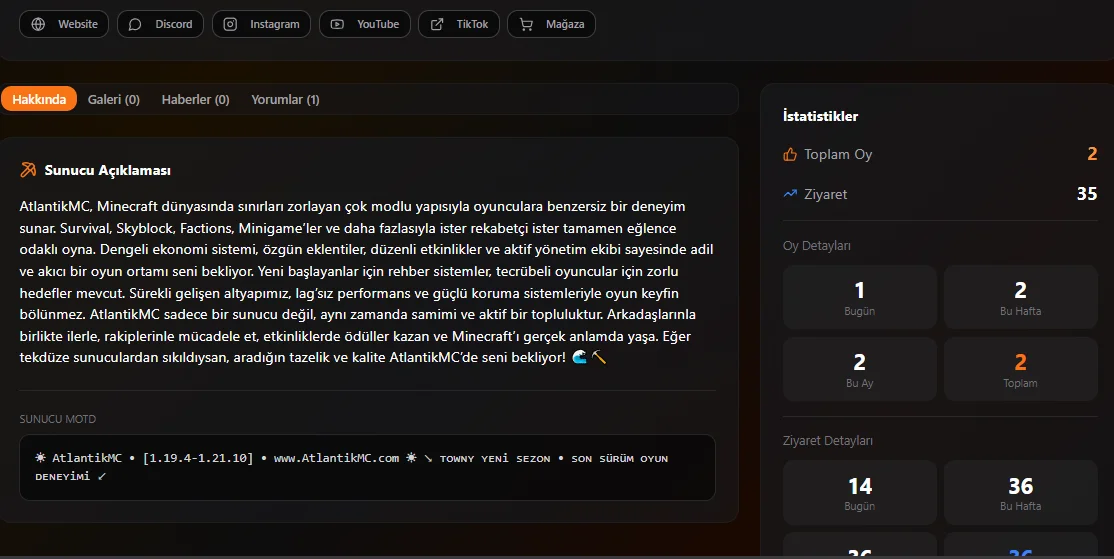Switch to the Galeri (0) tab

[114, 99]
